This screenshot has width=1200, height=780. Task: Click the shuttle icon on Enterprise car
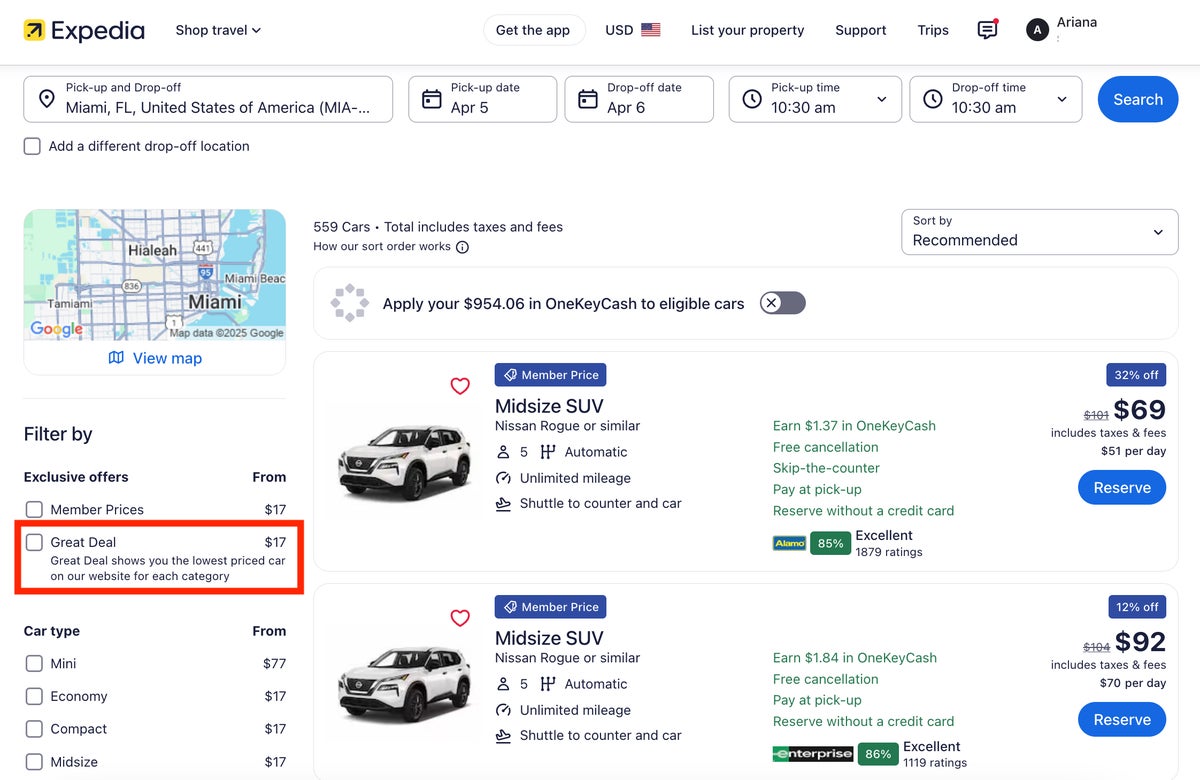coord(503,735)
